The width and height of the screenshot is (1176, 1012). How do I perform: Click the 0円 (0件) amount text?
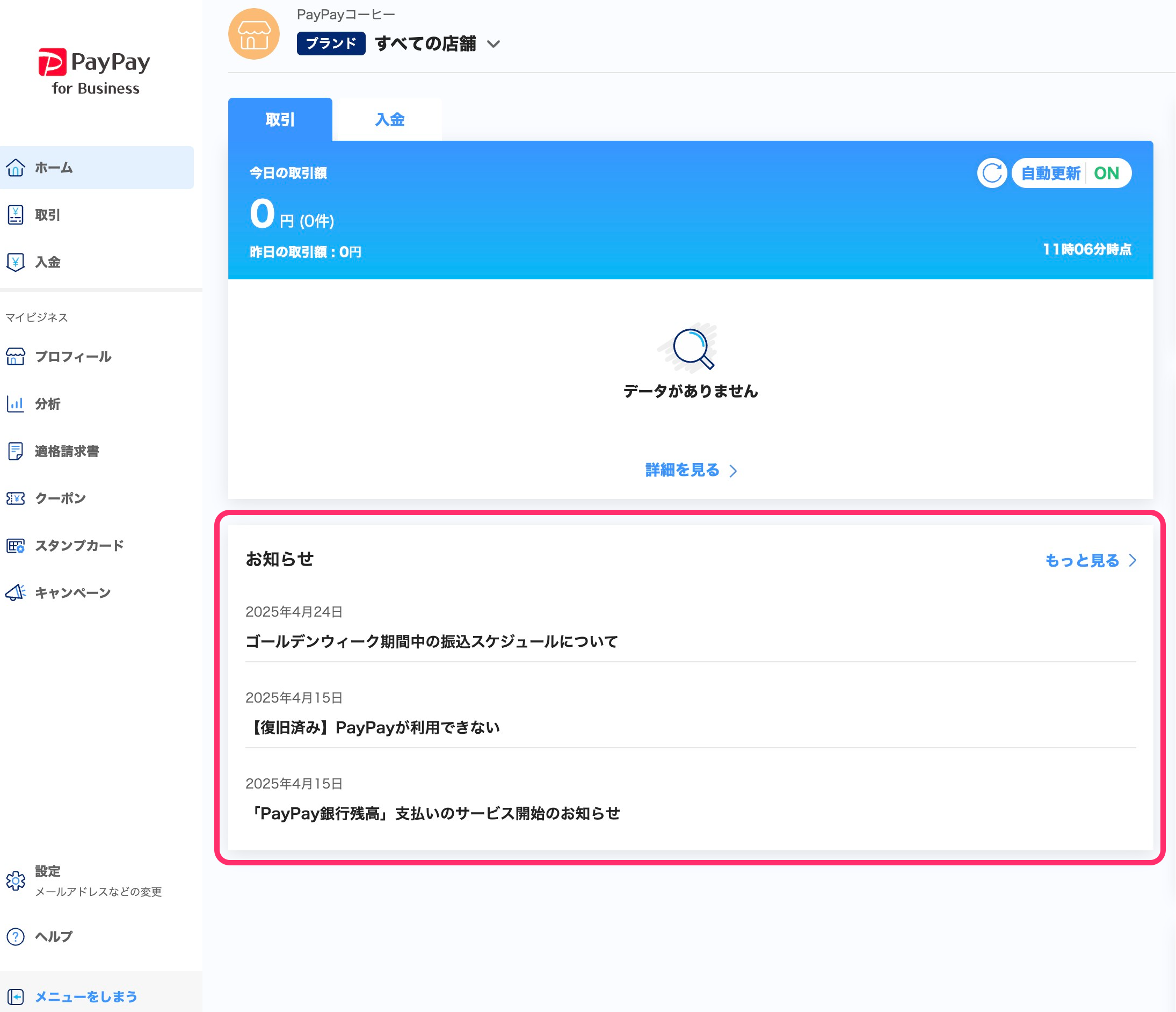(292, 214)
